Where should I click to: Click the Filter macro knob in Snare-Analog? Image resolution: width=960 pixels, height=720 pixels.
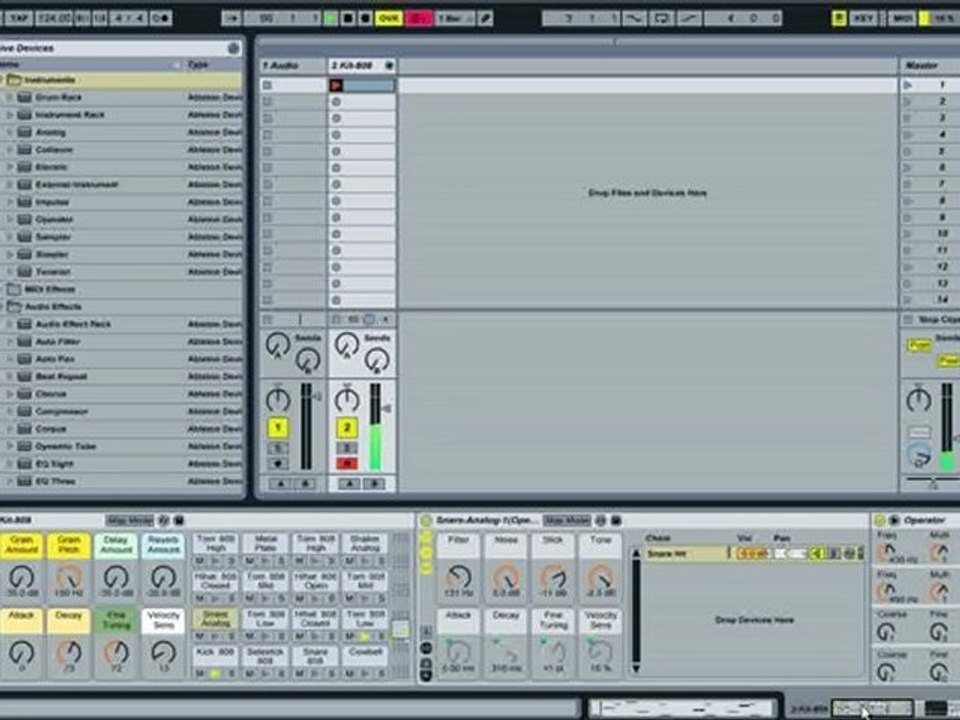(x=458, y=579)
